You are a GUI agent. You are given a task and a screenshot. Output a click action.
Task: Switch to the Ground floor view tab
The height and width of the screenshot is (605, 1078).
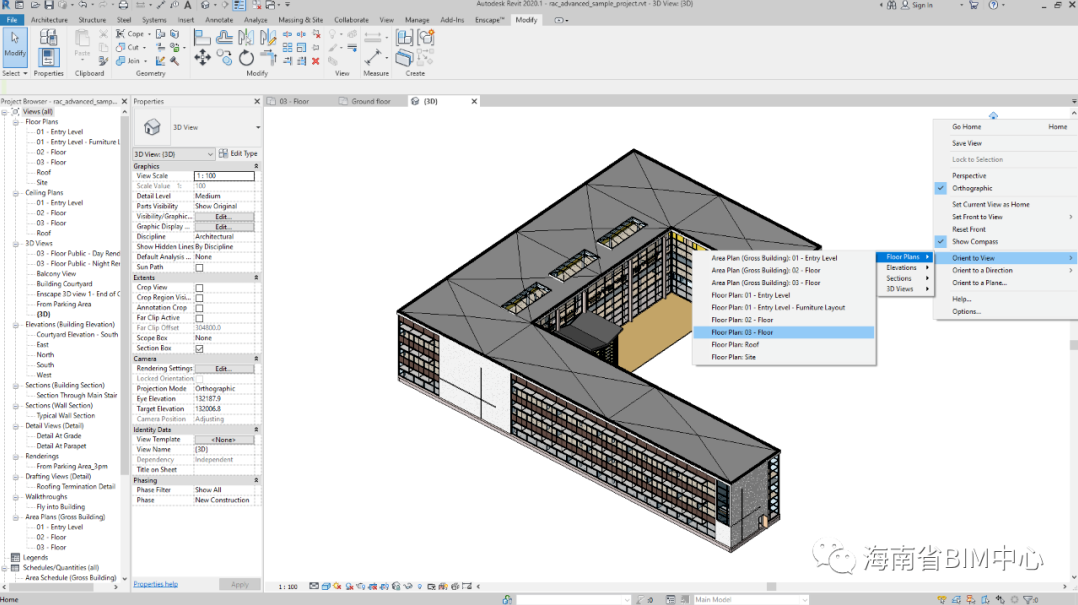(370, 101)
